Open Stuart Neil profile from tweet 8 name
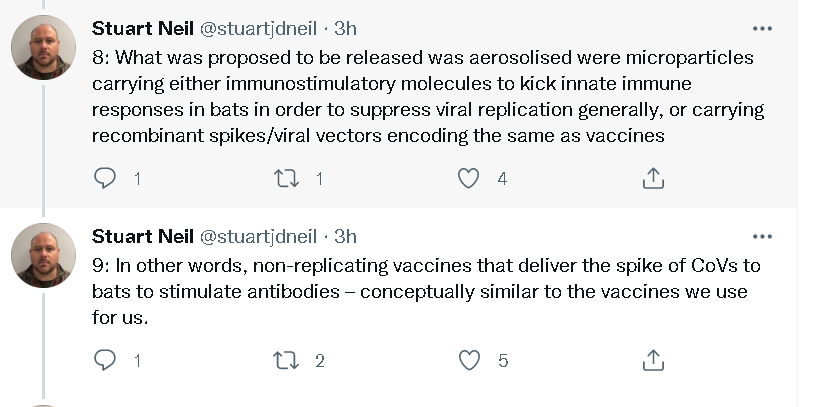The height and width of the screenshot is (407, 822). [143, 28]
